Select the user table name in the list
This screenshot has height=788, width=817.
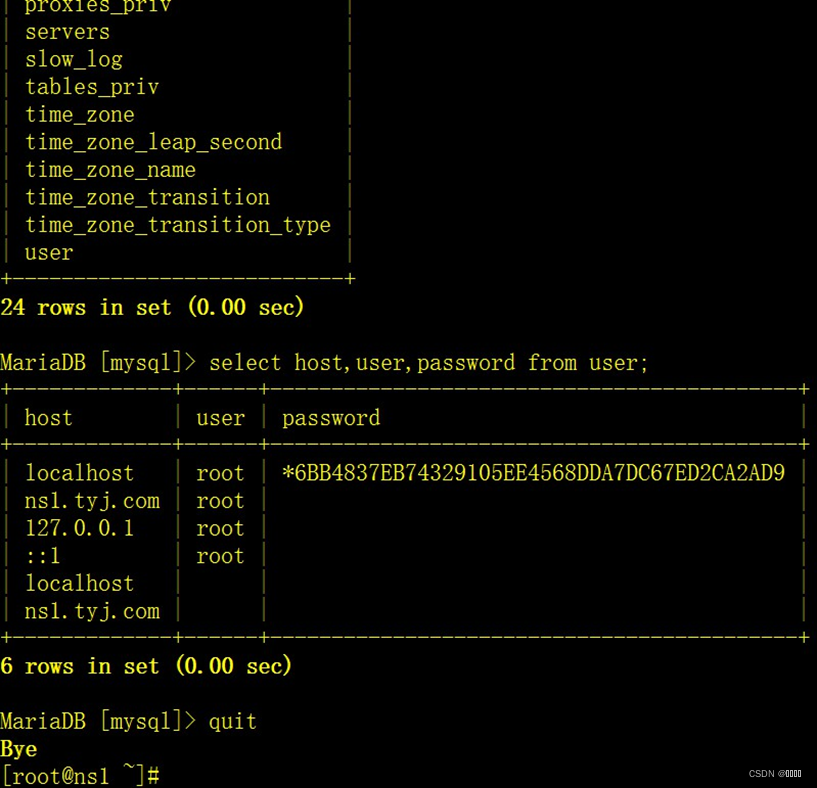[48, 252]
